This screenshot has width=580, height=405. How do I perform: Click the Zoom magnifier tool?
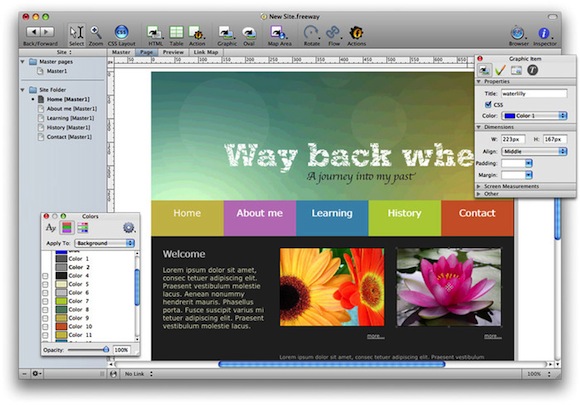[x=96, y=33]
